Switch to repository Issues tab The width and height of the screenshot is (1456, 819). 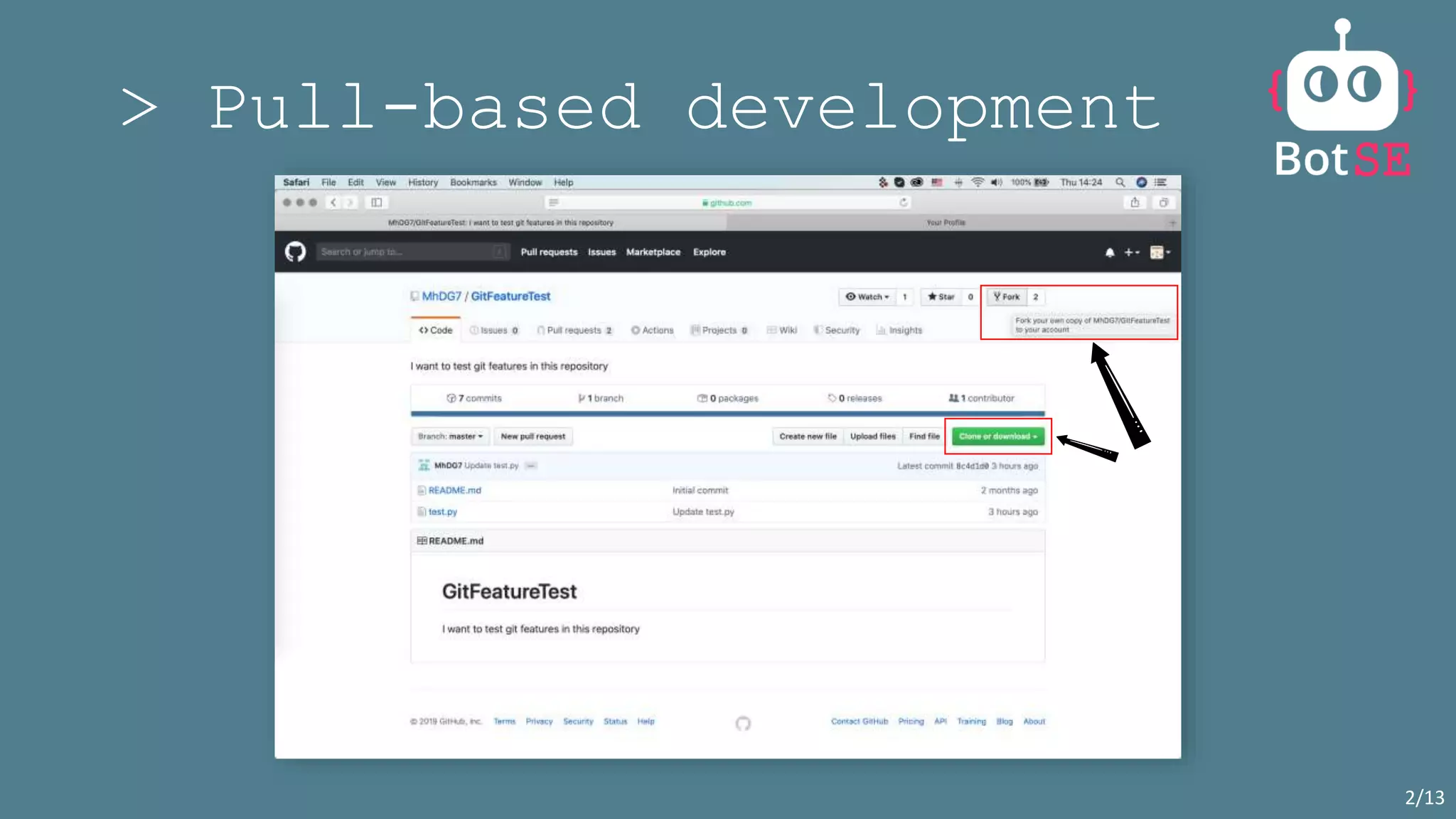coord(494,330)
